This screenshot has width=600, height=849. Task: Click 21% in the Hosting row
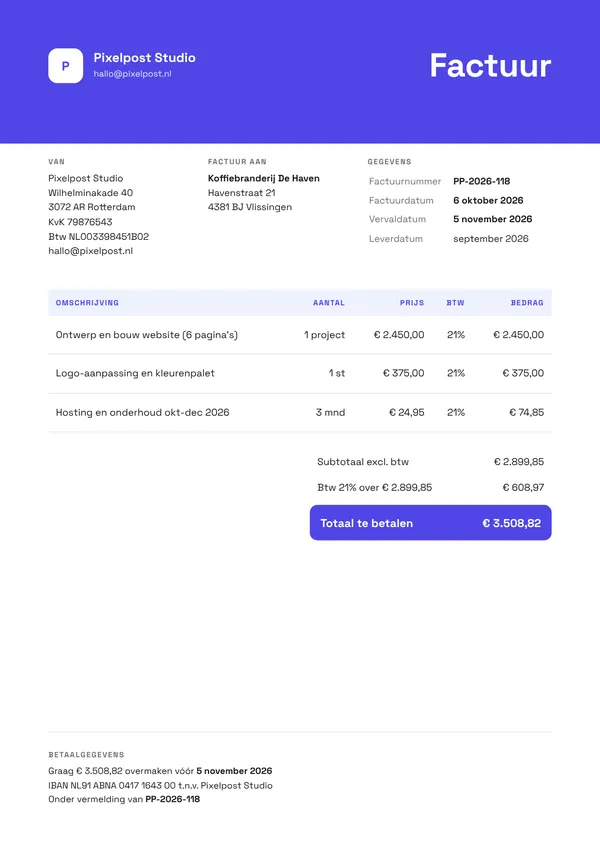pos(456,413)
